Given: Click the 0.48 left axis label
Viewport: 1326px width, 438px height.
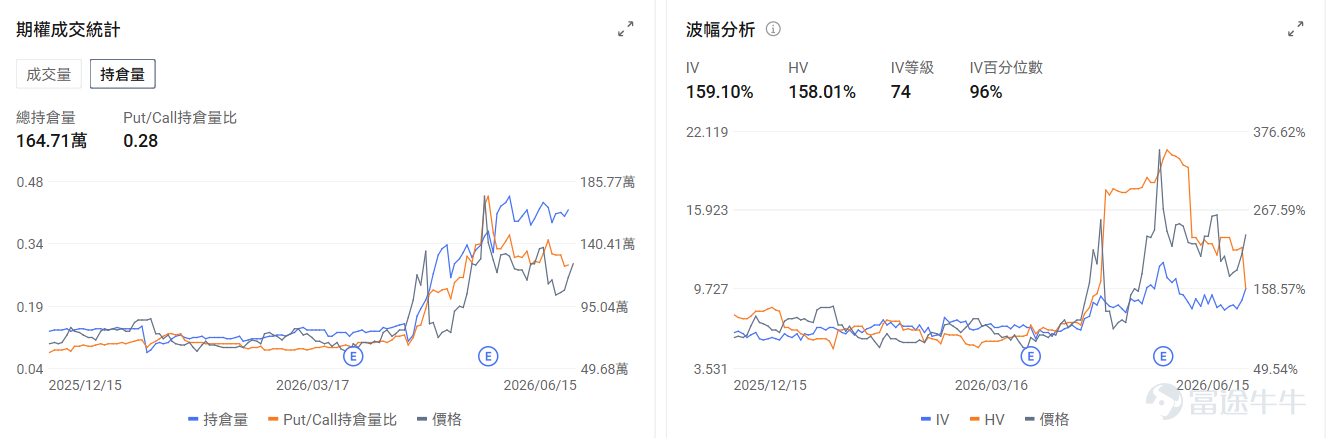Looking at the screenshot, I should [30, 182].
